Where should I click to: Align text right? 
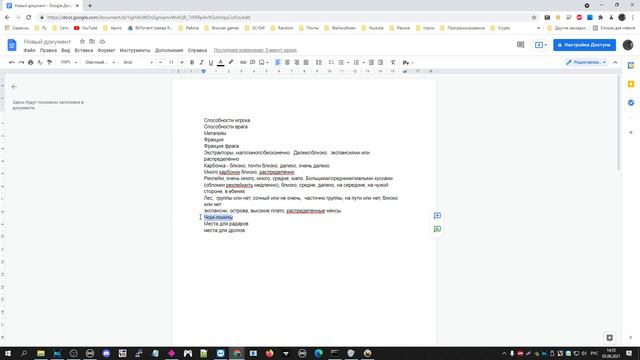tap(297, 62)
